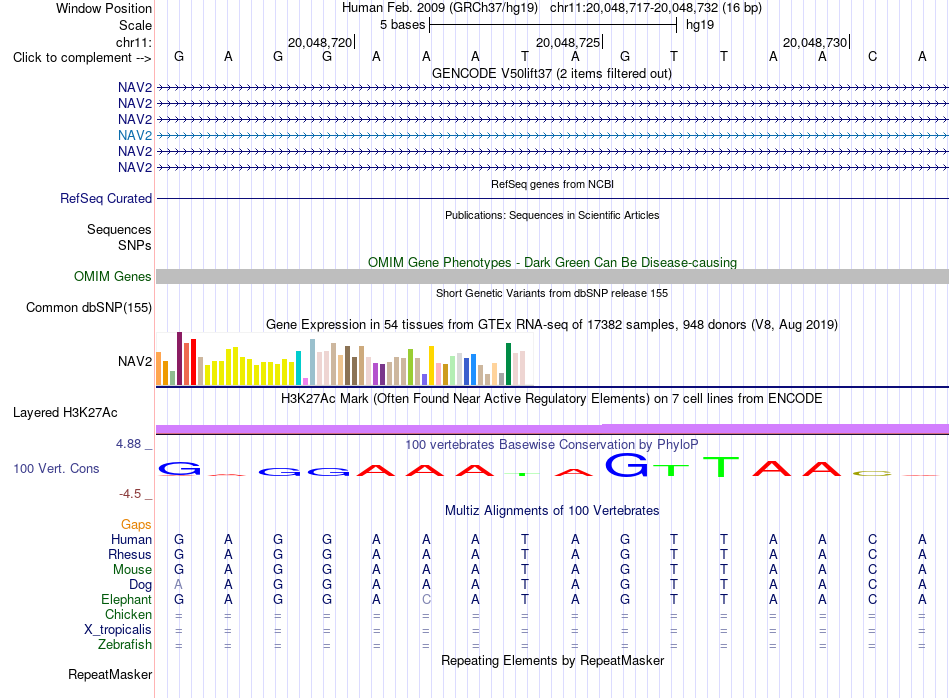Click the light-blue NAV2 transcript arrow line
Screen dimensions: 950x698
(x=553, y=135)
